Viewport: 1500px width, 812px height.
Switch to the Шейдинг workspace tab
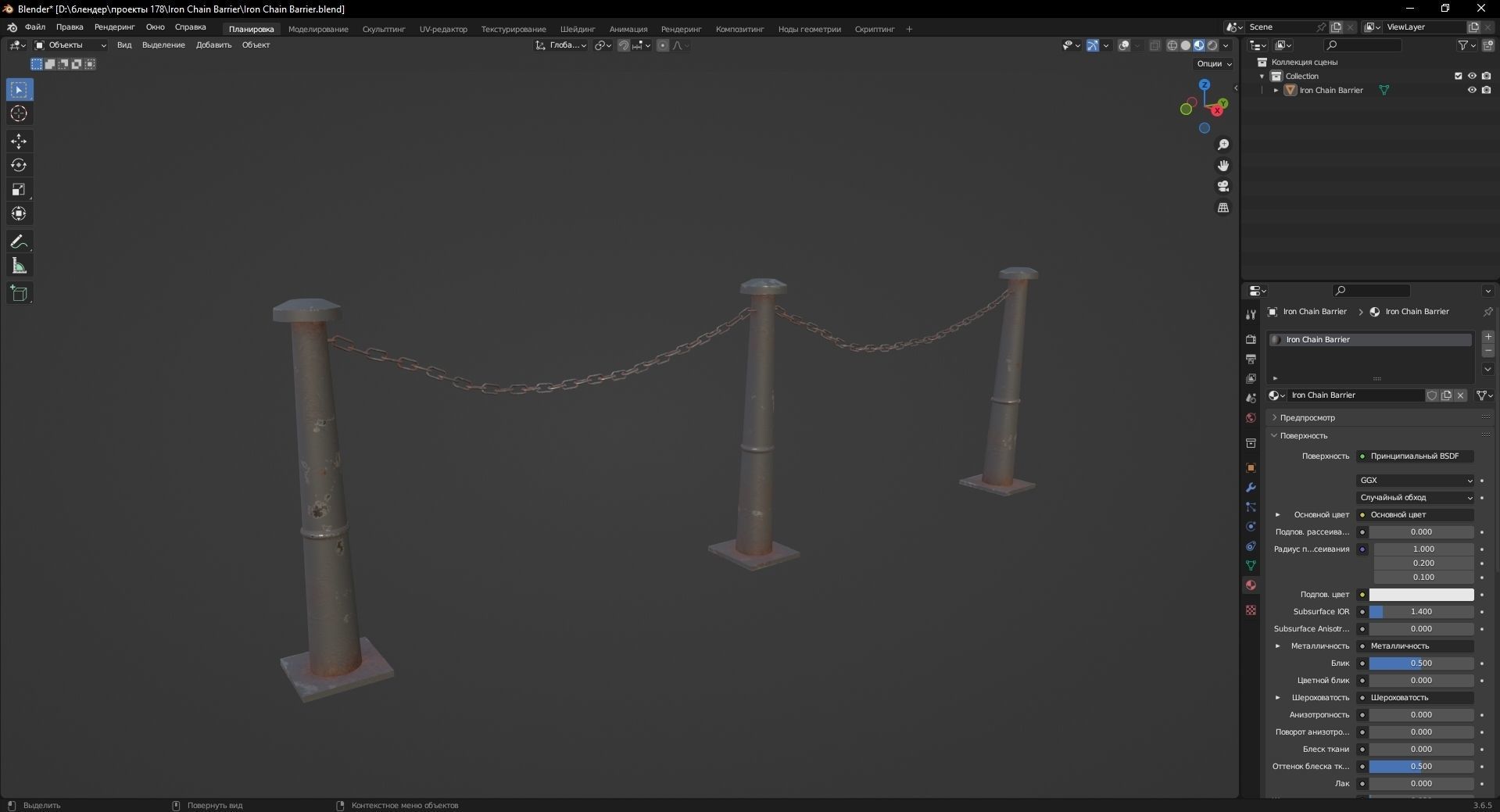[578, 30]
